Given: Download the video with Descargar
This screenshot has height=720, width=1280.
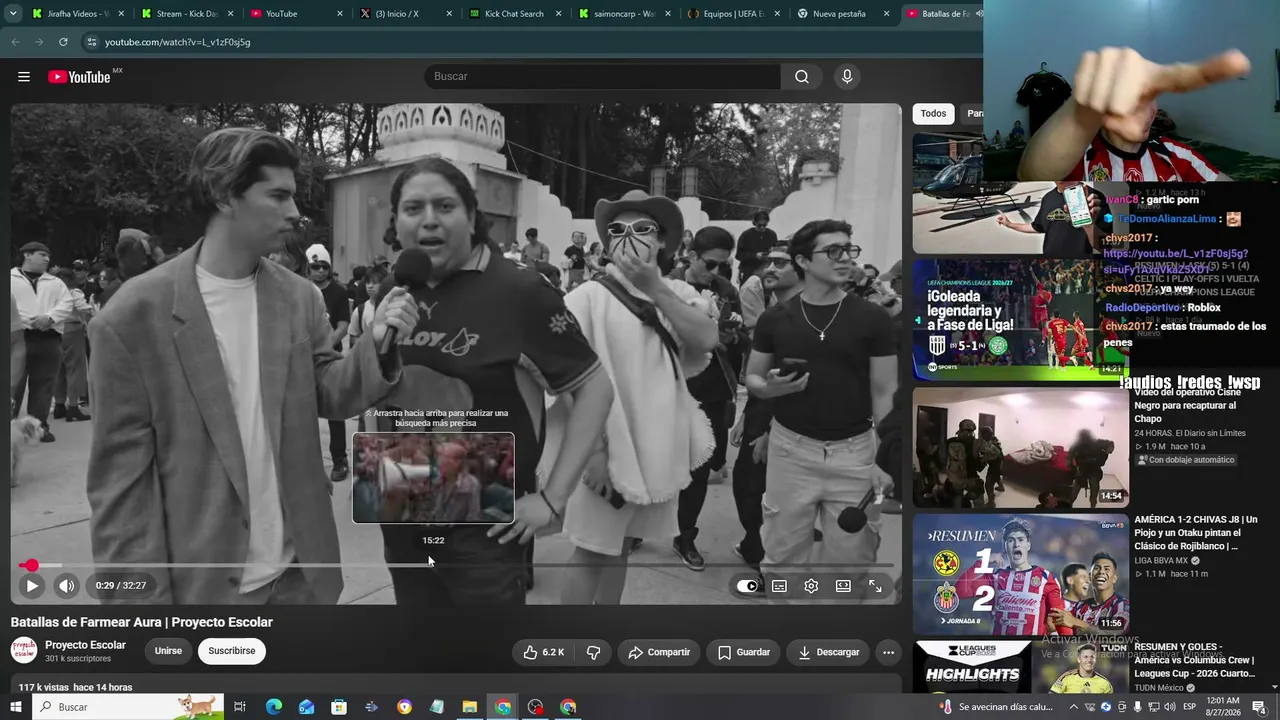Looking at the screenshot, I should (829, 652).
